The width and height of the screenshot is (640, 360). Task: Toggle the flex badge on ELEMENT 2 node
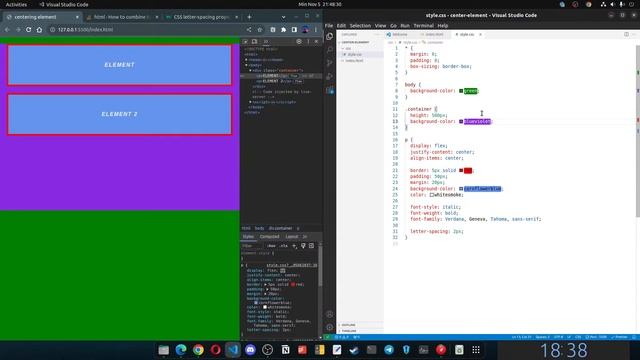tap(298, 81)
